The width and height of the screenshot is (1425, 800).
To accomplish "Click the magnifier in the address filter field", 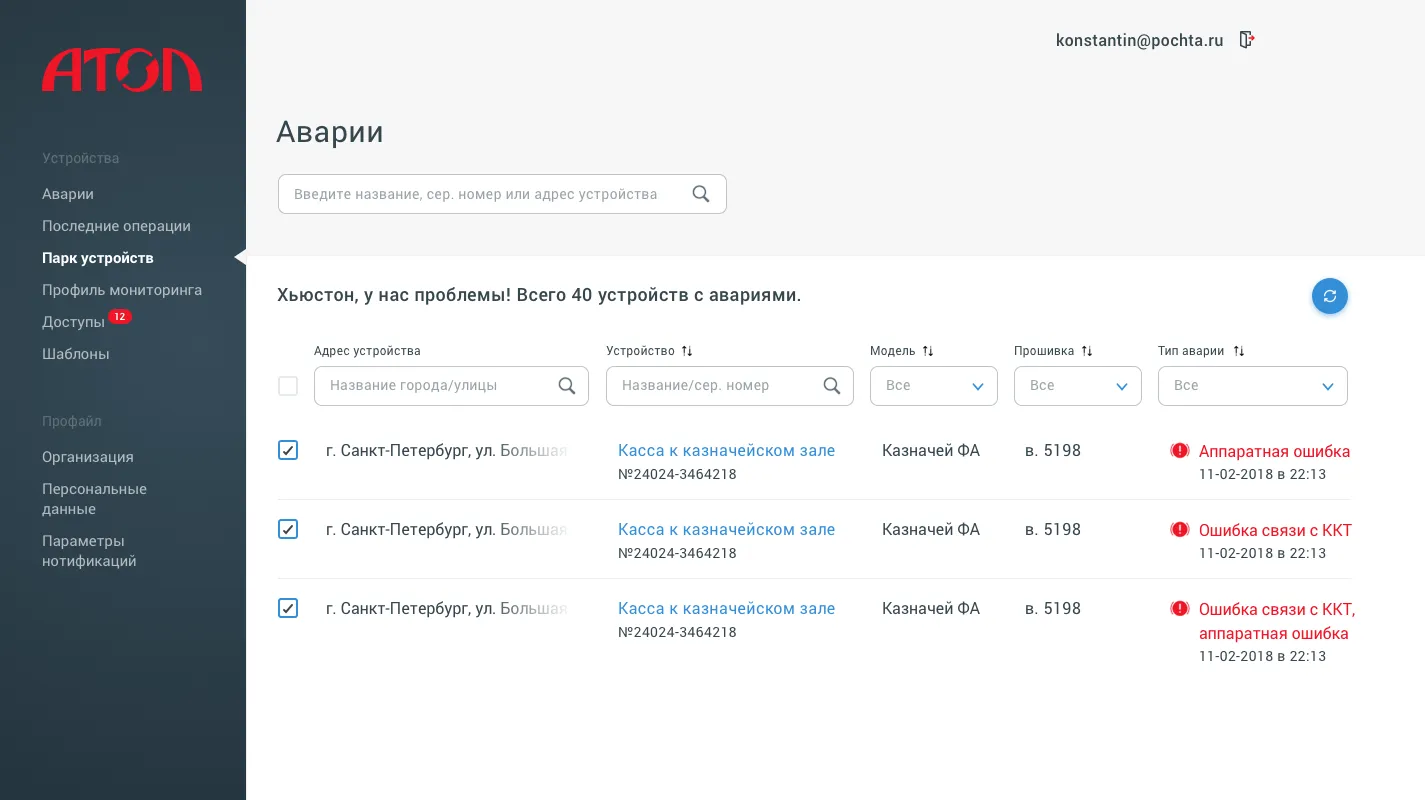I will click(567, 386).
